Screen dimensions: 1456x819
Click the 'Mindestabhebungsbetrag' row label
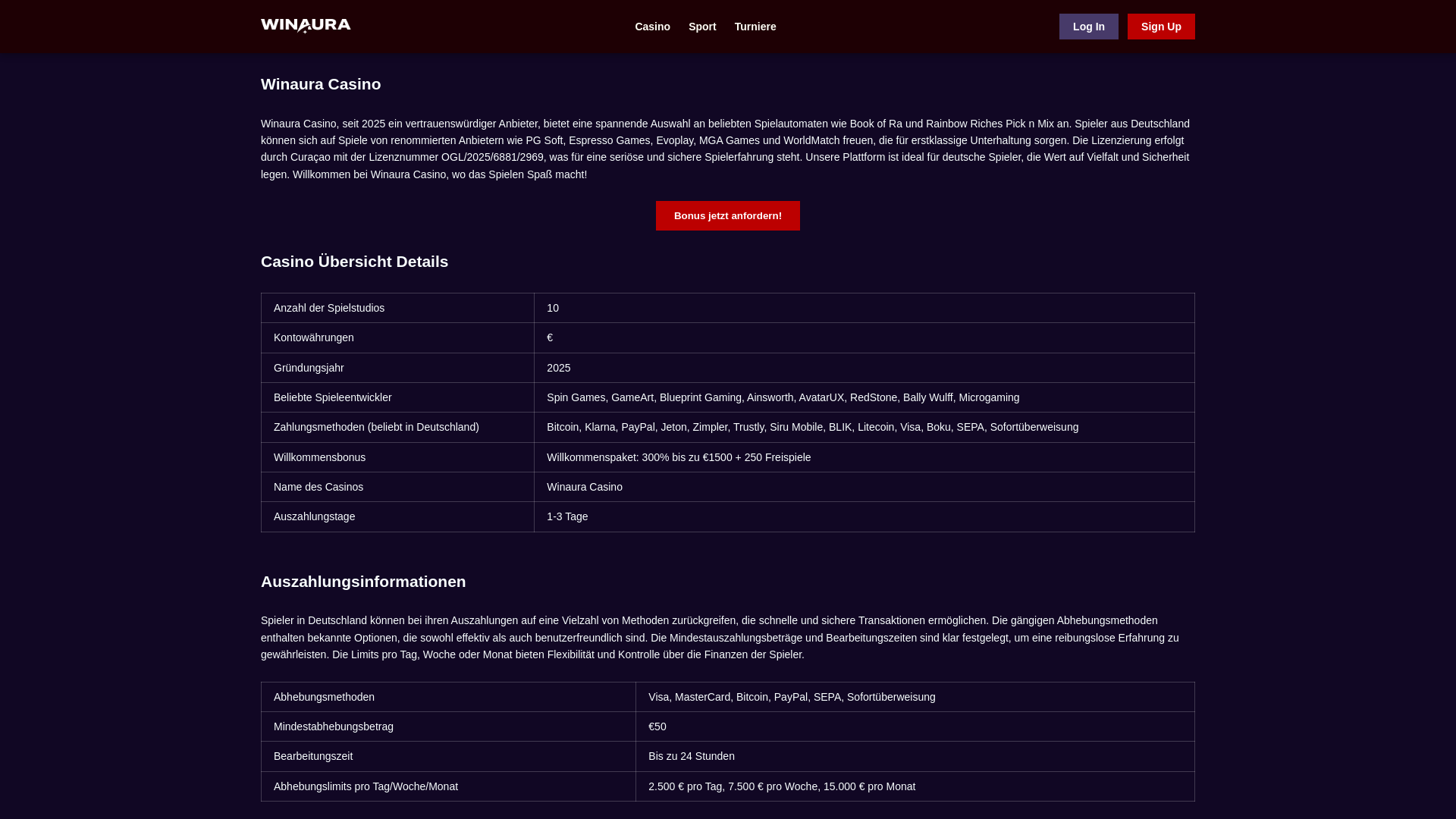pyautogui.click(x=448, y=726)
